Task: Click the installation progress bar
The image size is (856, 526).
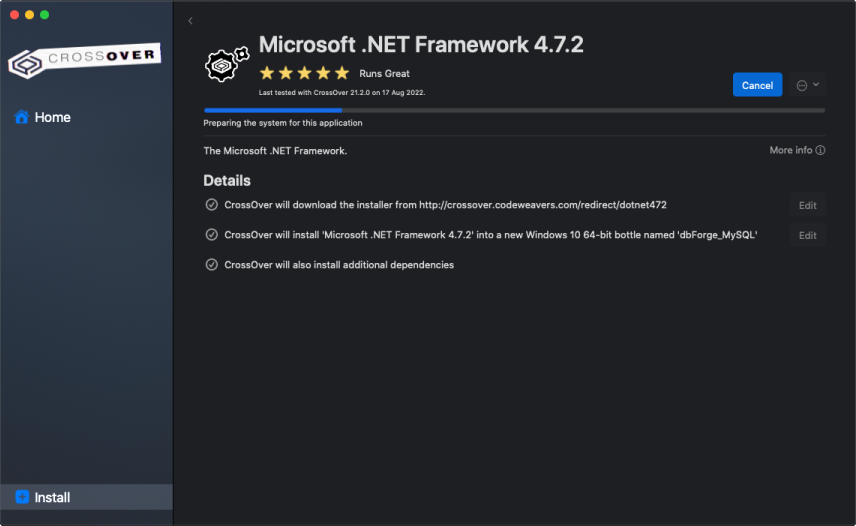Action: [x=514, y=110]
